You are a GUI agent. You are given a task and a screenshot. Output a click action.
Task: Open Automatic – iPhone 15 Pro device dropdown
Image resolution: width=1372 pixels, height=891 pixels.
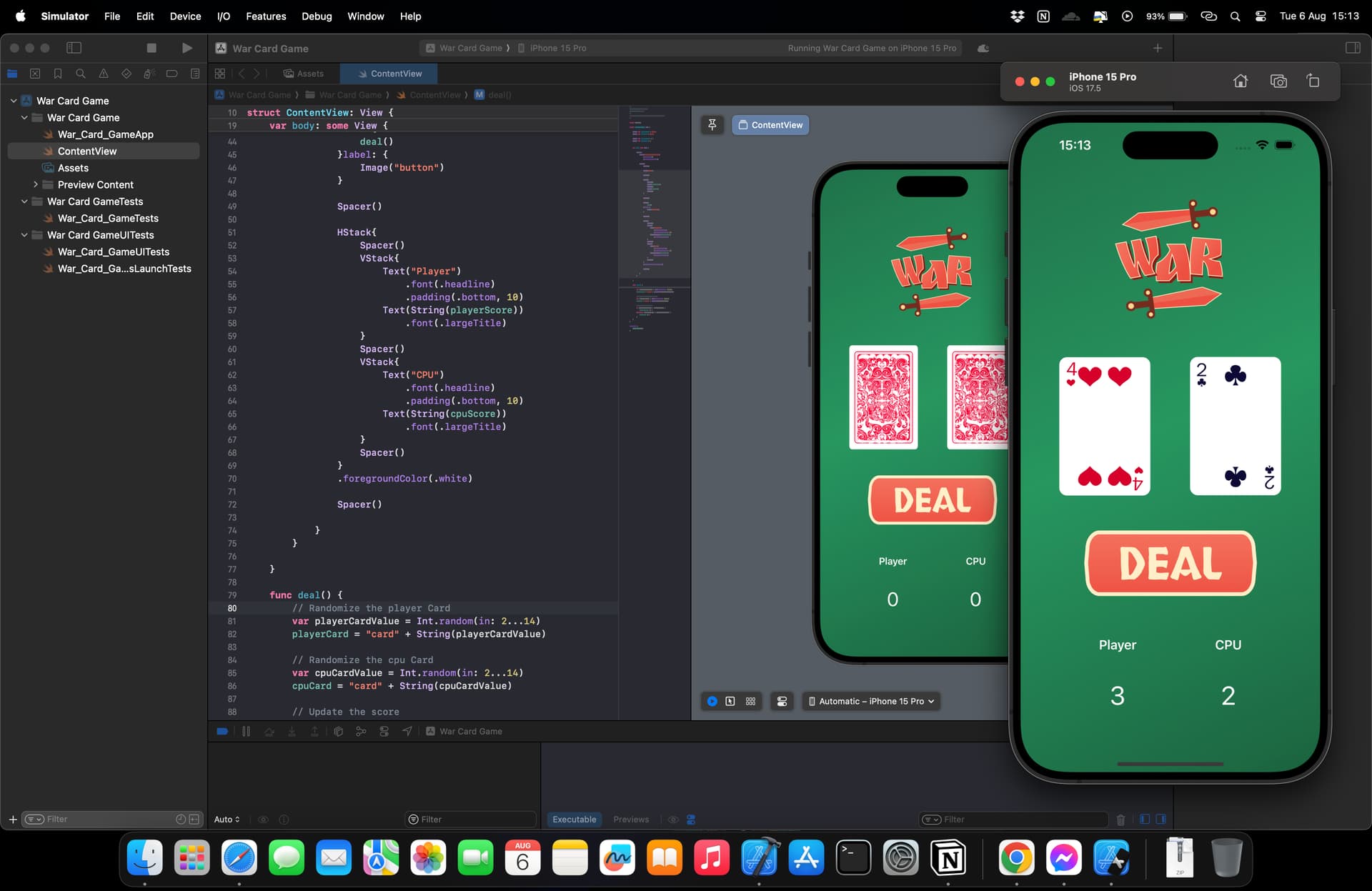(871, 702)
